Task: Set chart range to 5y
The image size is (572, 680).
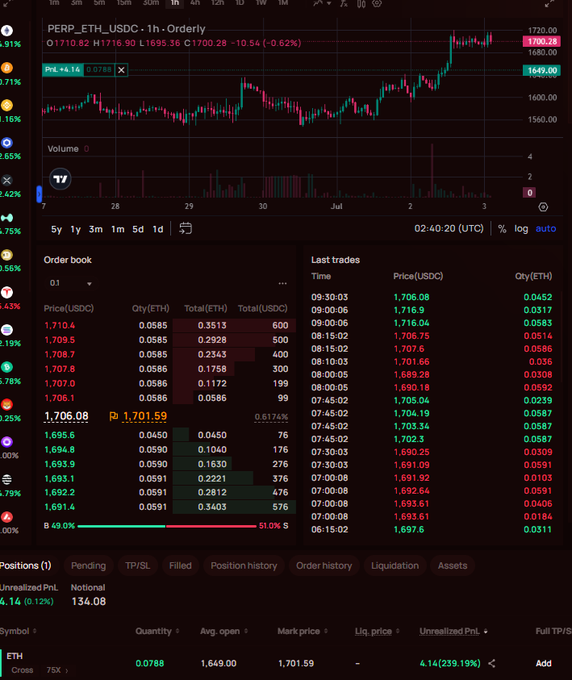Action: [x=56, y=229]
